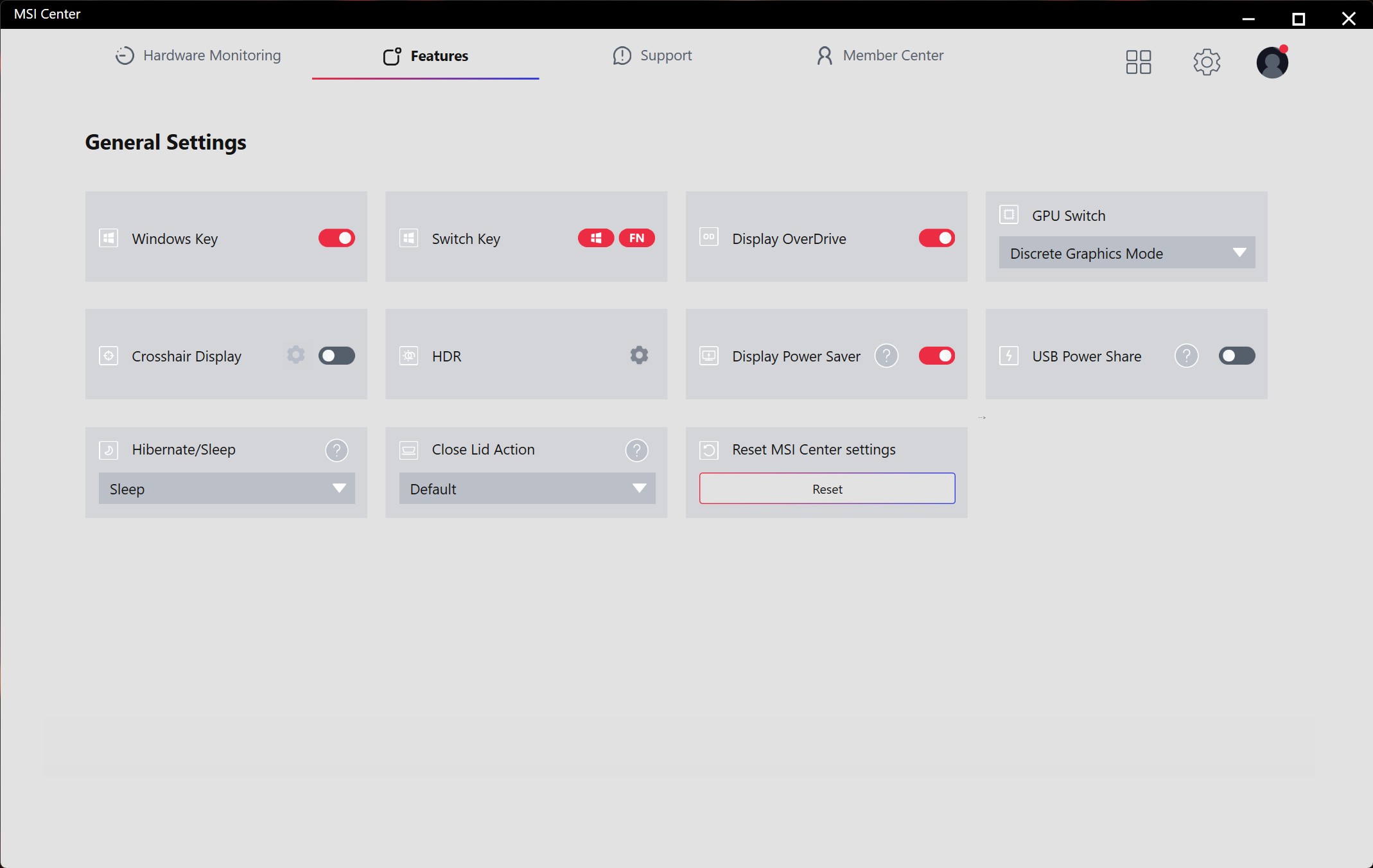This screenshot has width=1373, height=868.
Task: Click the Display OverDrive OD icon
Action: pos(708,237)
